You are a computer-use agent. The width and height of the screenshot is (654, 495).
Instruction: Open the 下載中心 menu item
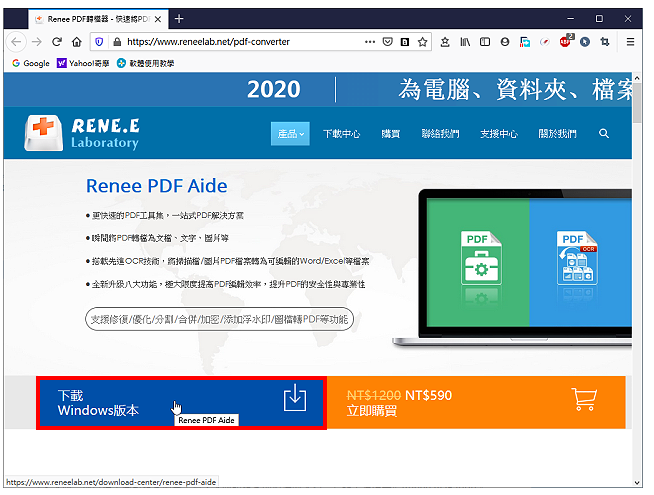(341, 134)
